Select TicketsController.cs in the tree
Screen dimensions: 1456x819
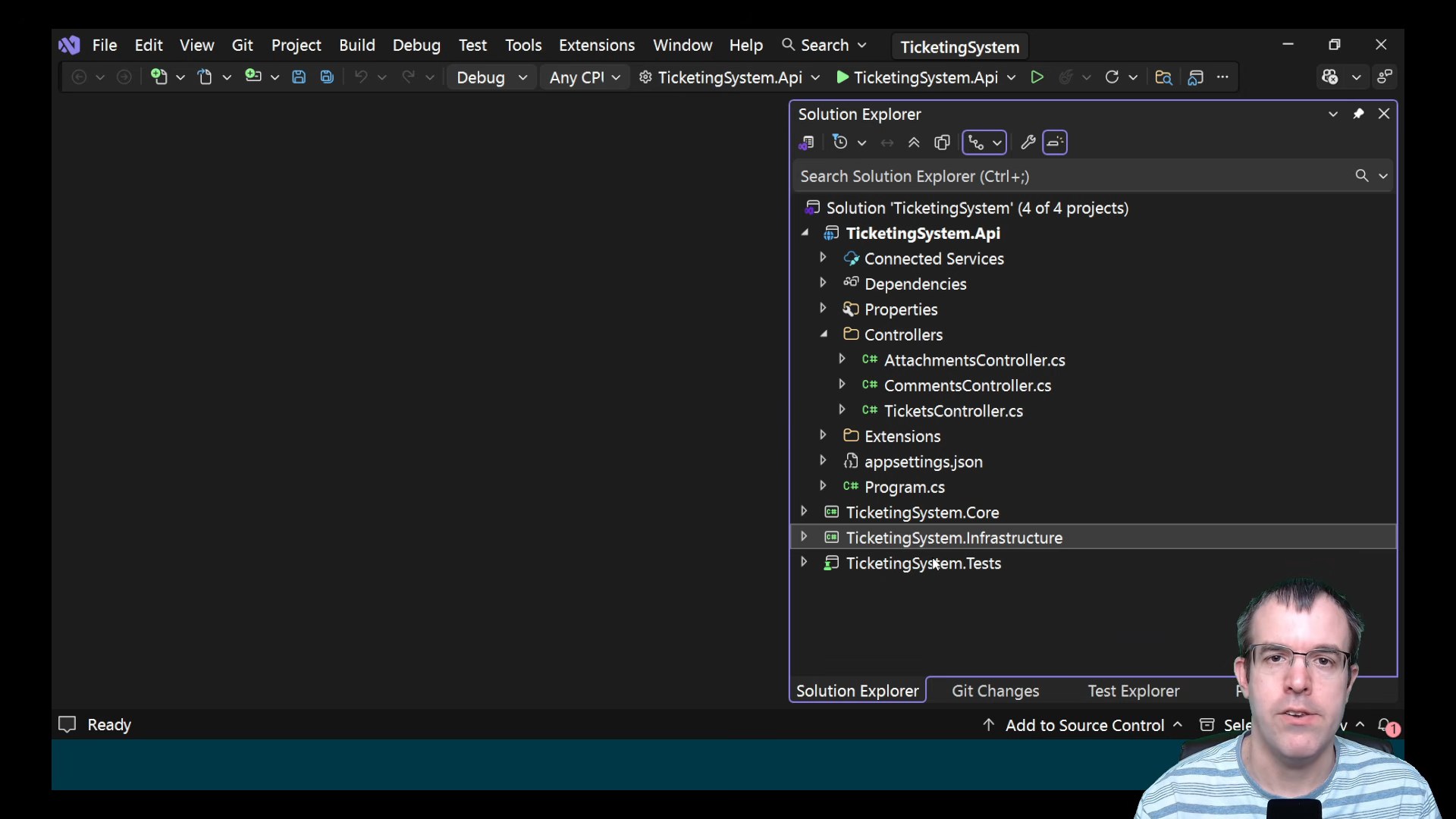pos(953,411)
